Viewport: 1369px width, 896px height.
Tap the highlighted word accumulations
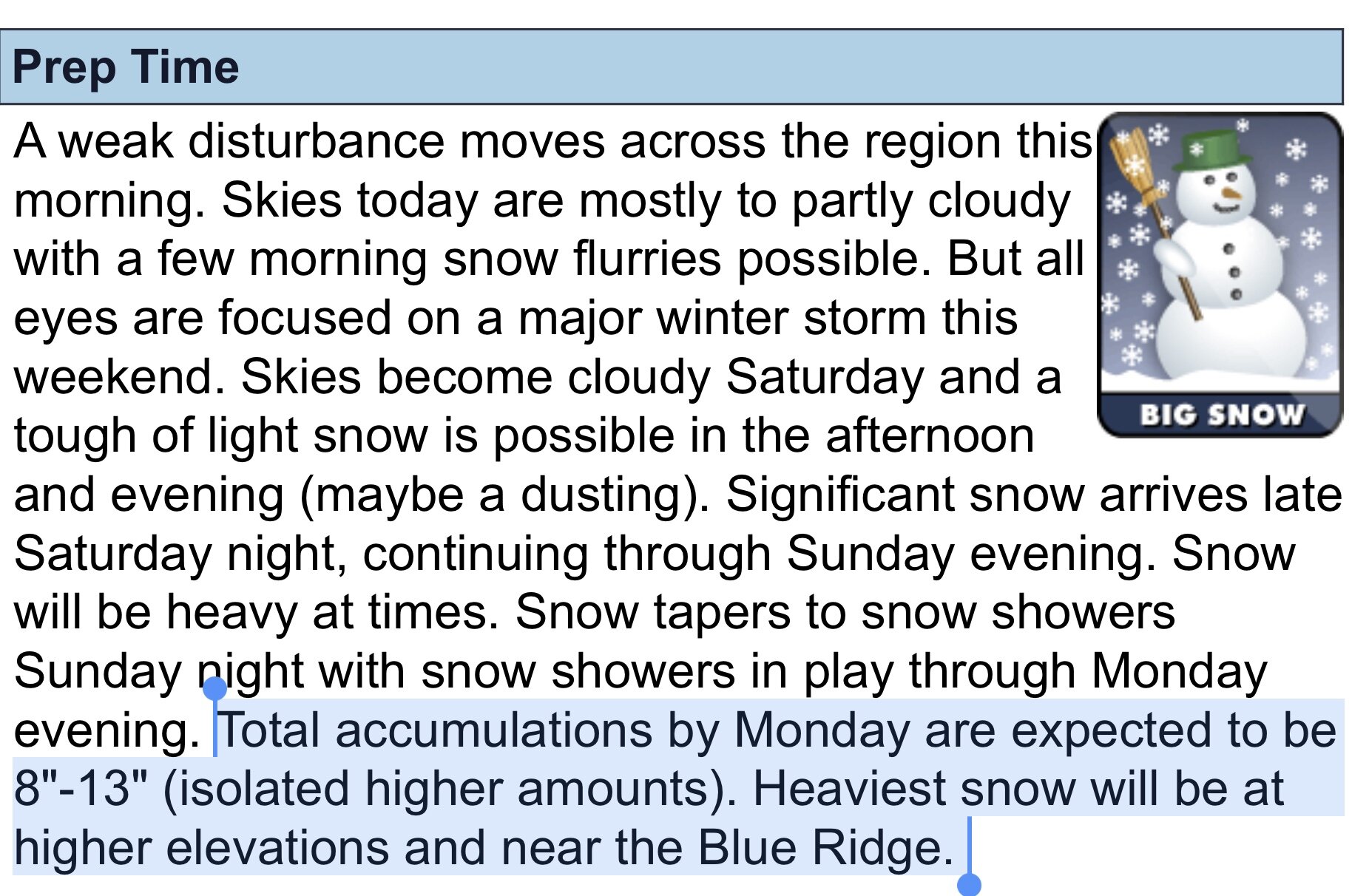pyautogui.click(x=493, y=730)
